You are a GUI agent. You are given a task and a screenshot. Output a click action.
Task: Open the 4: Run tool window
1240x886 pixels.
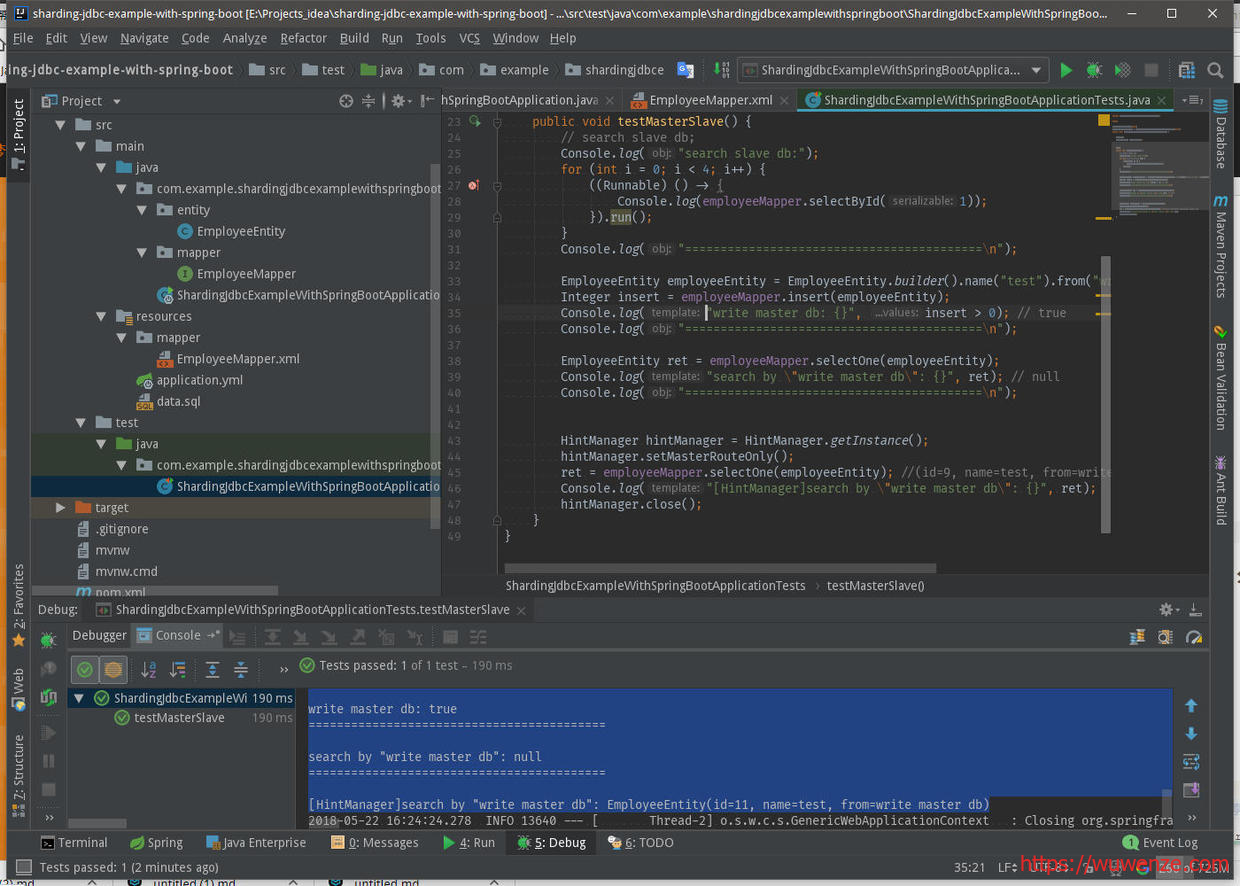(x=469, y=843)
